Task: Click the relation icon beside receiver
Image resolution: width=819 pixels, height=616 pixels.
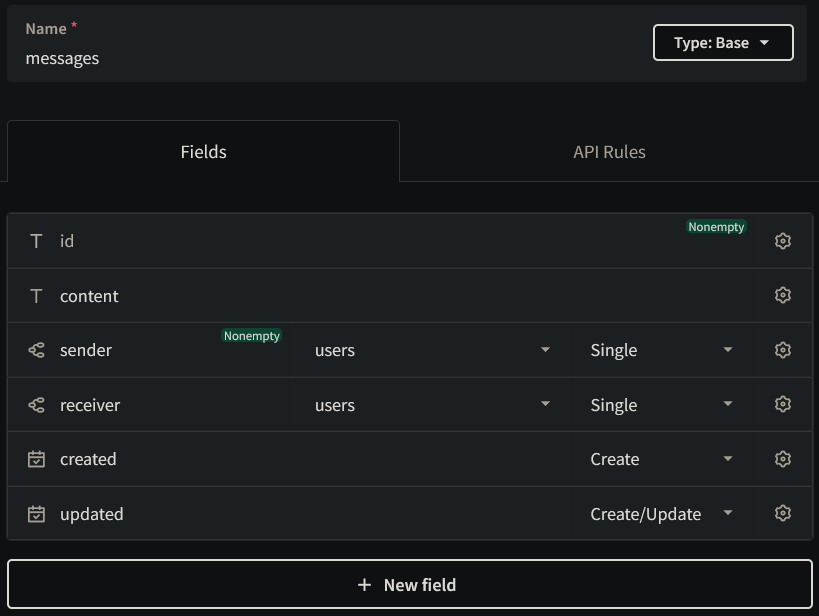Action: tap(37, 405)
